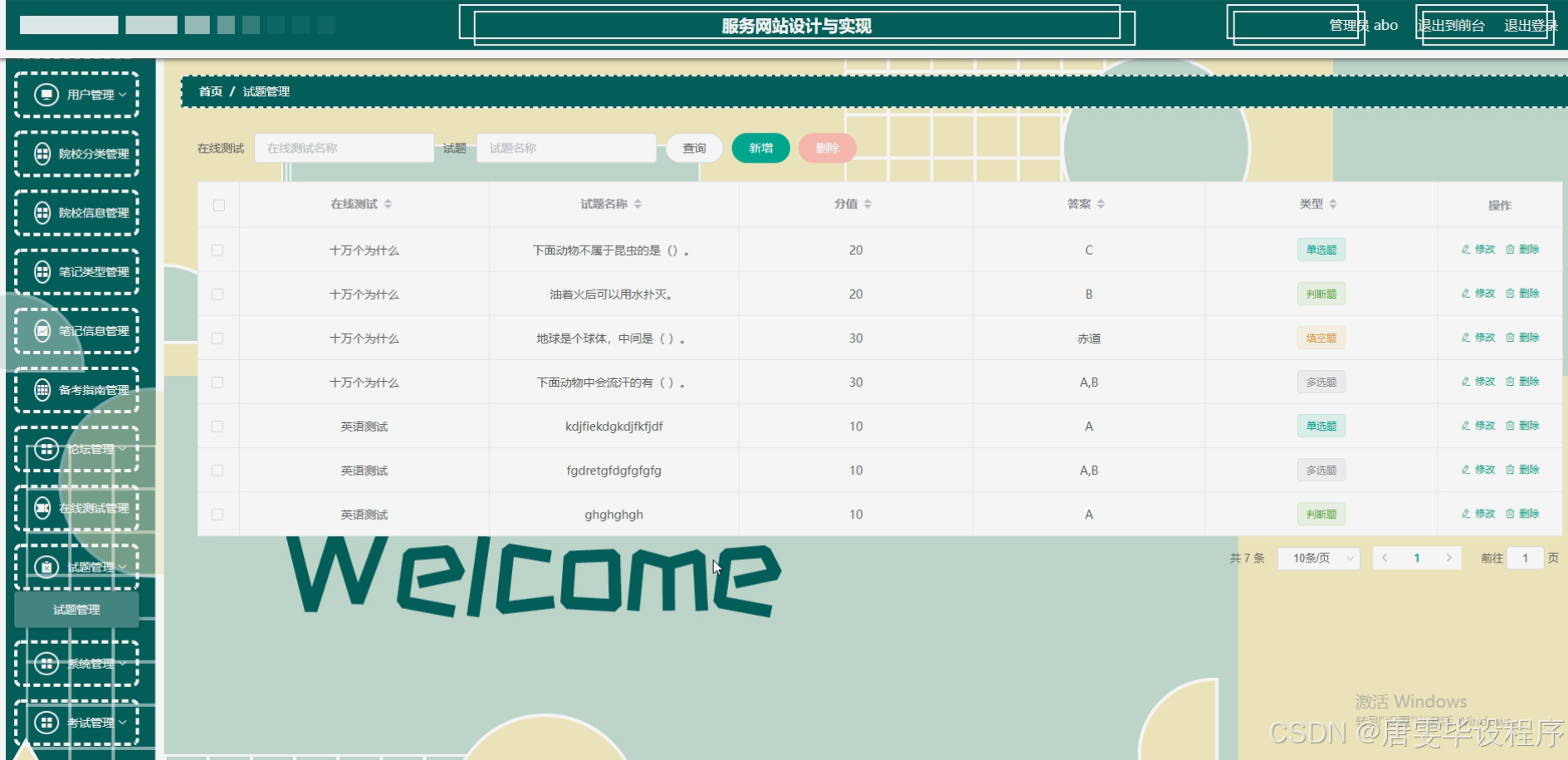Check the fgdretgfdgfgfgfg row checkbox
1568x760 pixels.
(x=217, y=470)
